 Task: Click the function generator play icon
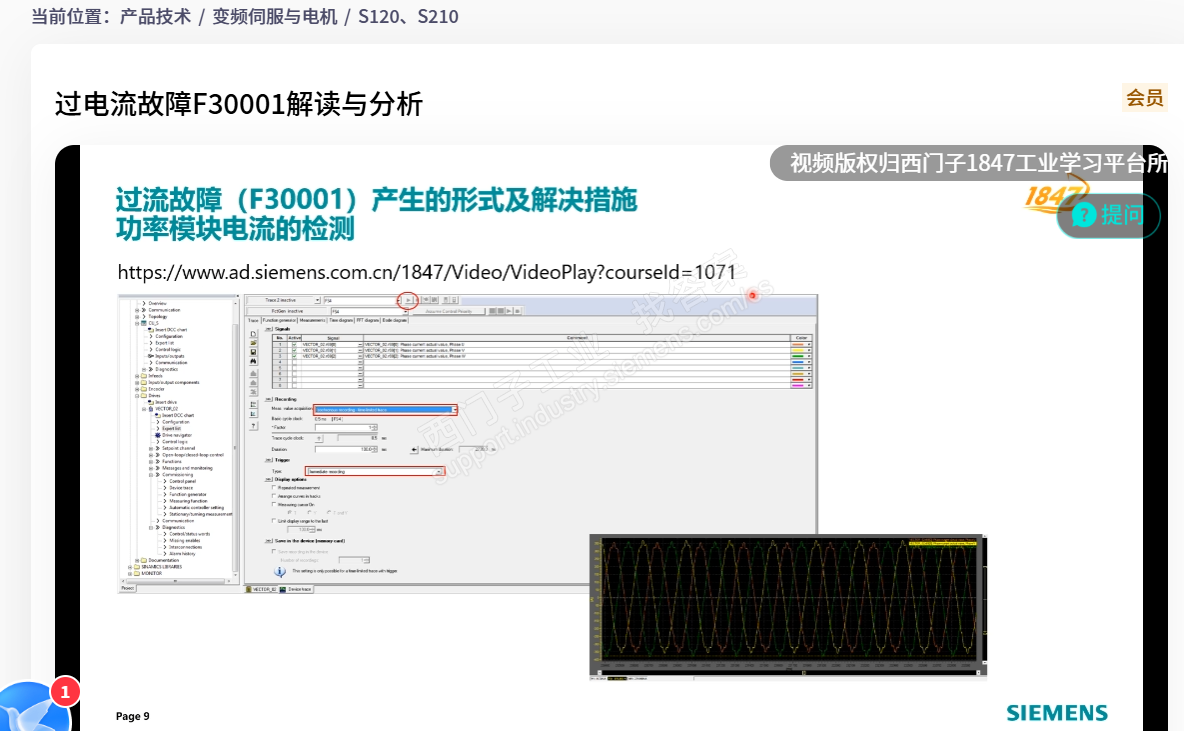508,310
